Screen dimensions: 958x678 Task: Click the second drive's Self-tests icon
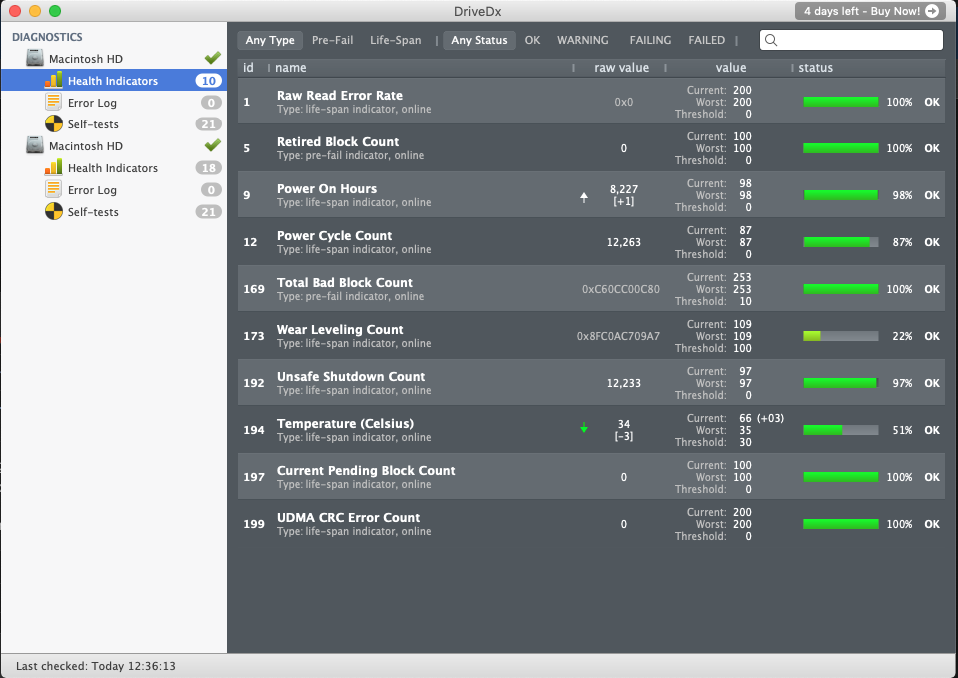[54, 211]
